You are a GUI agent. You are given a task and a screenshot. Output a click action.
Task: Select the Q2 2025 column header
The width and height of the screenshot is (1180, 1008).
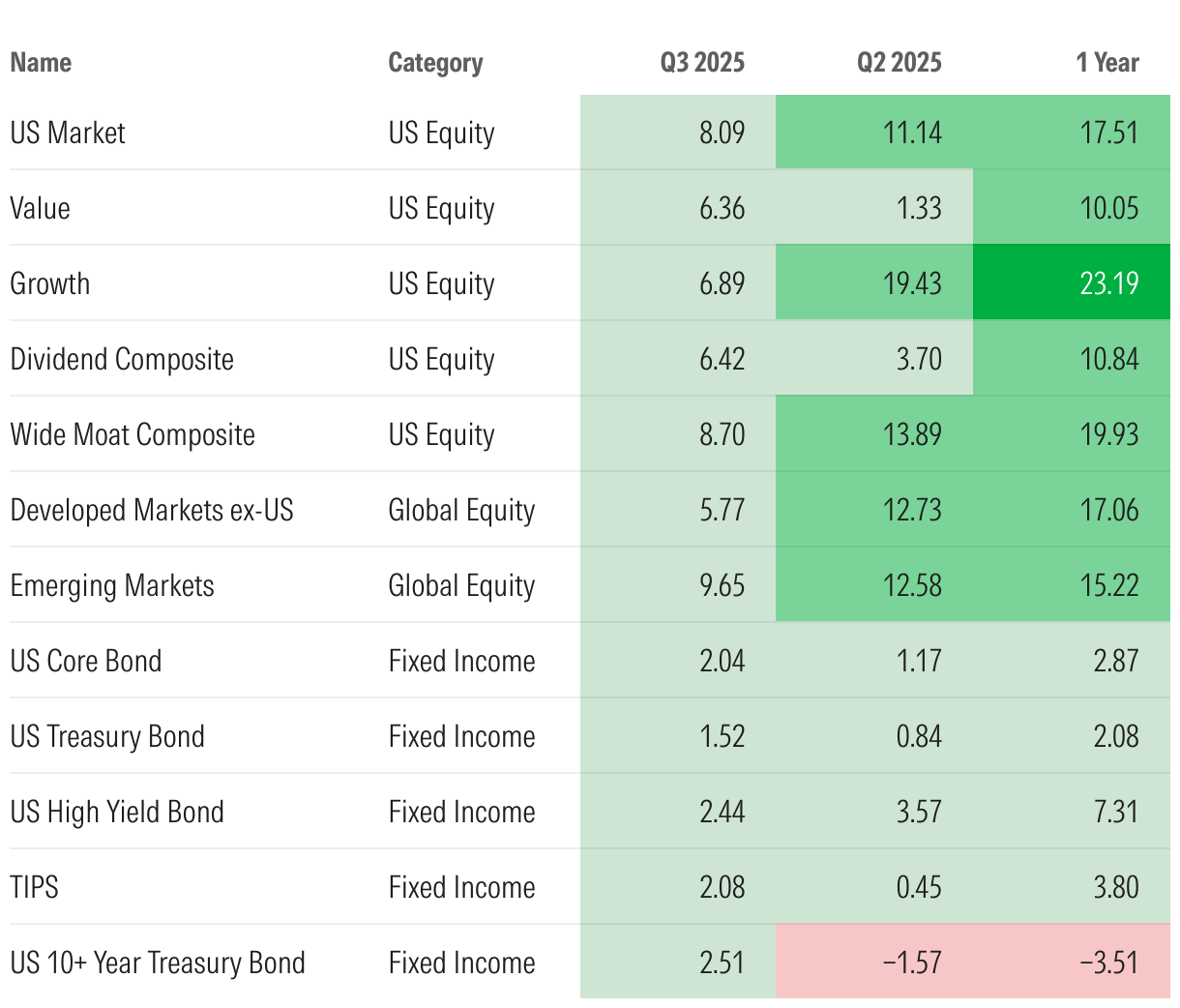(x=899, y=63)
